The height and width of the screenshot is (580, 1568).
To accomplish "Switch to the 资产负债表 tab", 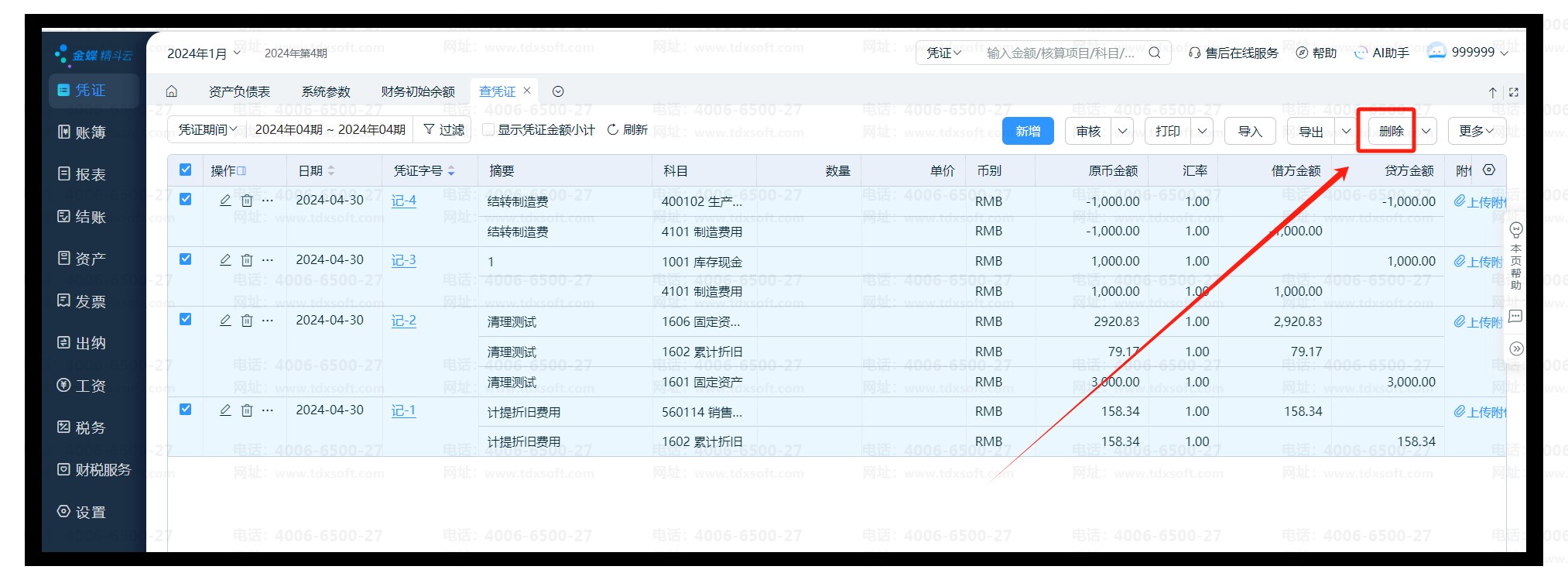I will click(239, 91).
